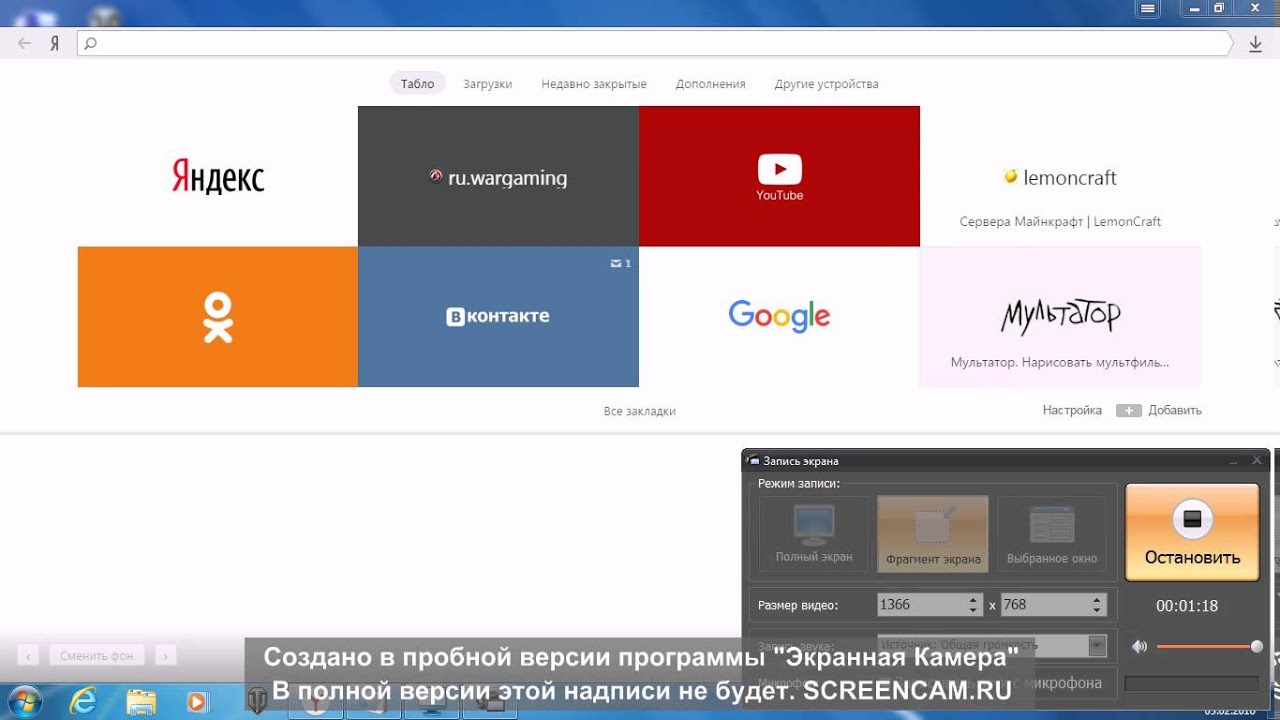The image size is (1280, 720).
Task: Increase the video width stepper value
Action: pyautogui.click(x=974, y=600)
